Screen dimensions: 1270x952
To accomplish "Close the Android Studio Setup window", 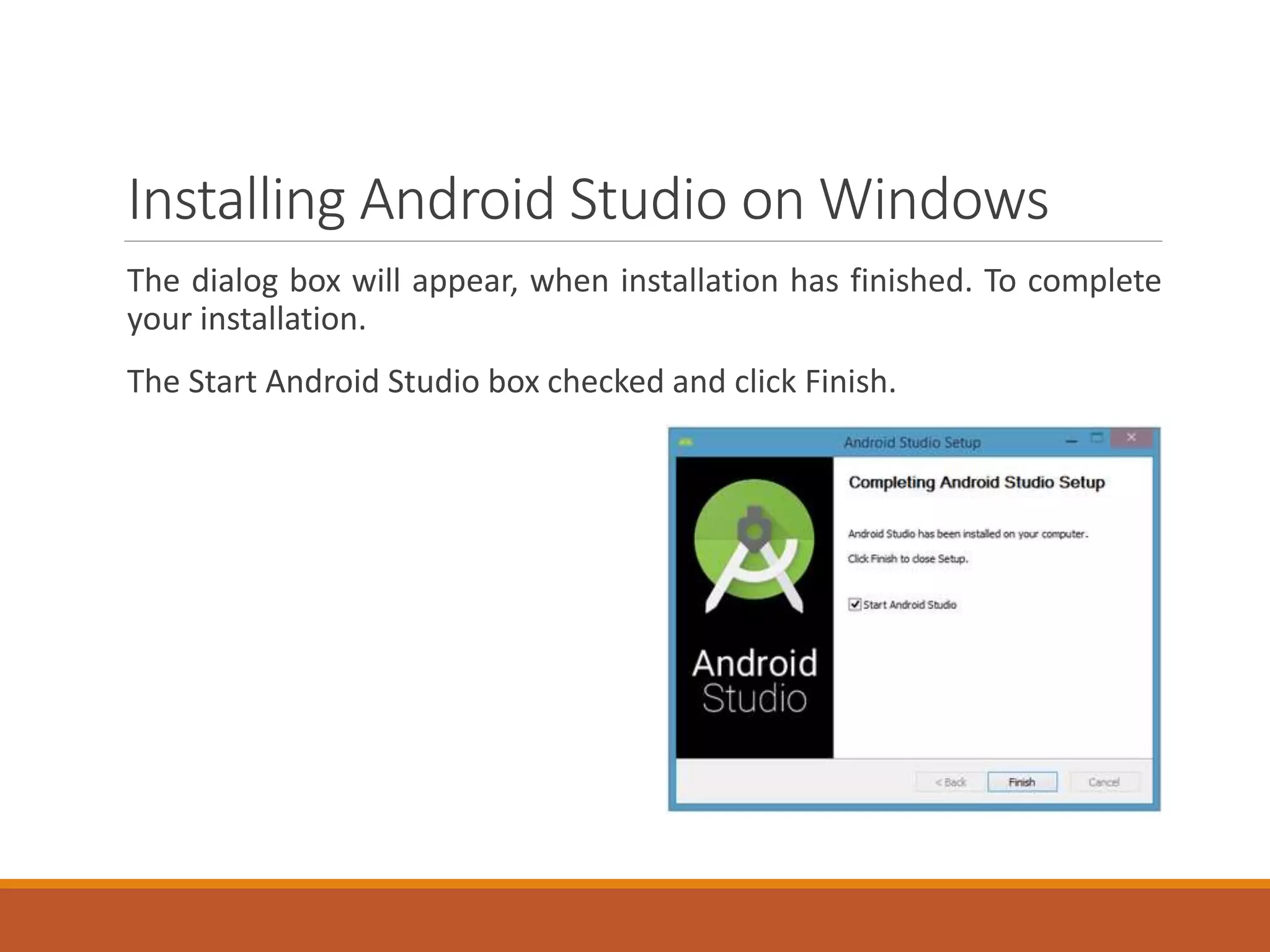I will [x=1131, y=438].
